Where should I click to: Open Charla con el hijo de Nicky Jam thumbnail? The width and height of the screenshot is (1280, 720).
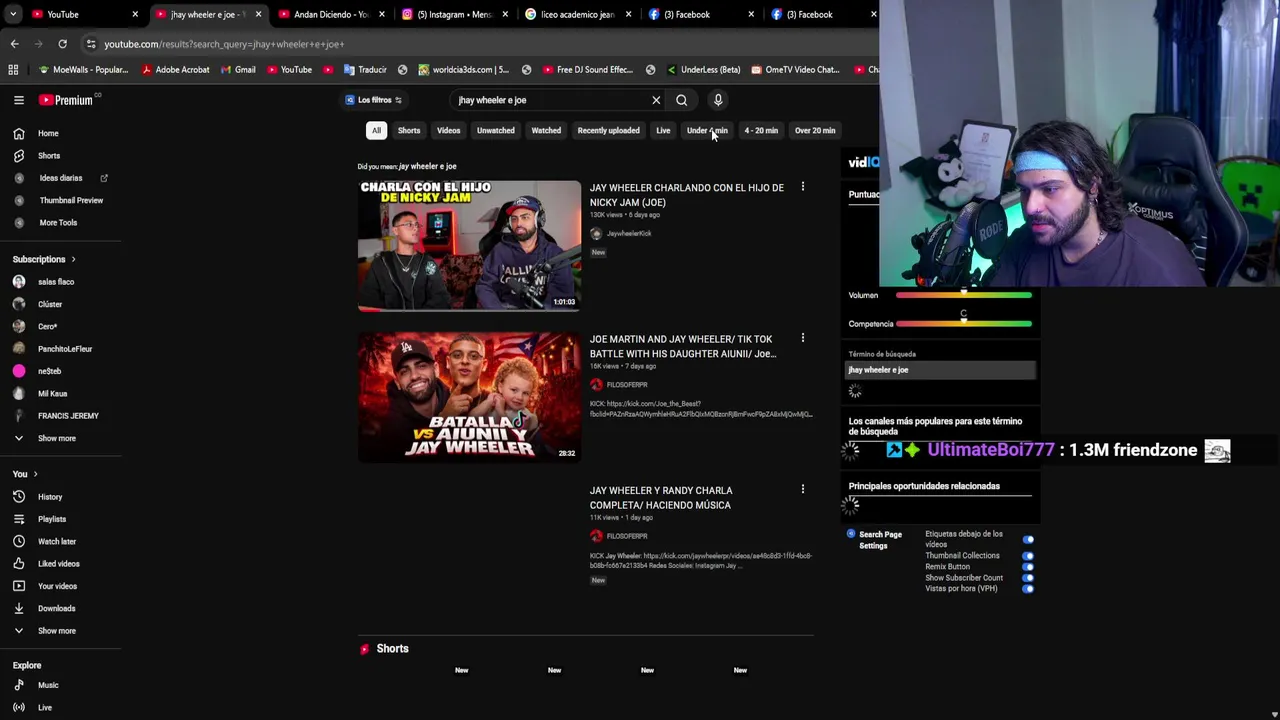point(469,245)
